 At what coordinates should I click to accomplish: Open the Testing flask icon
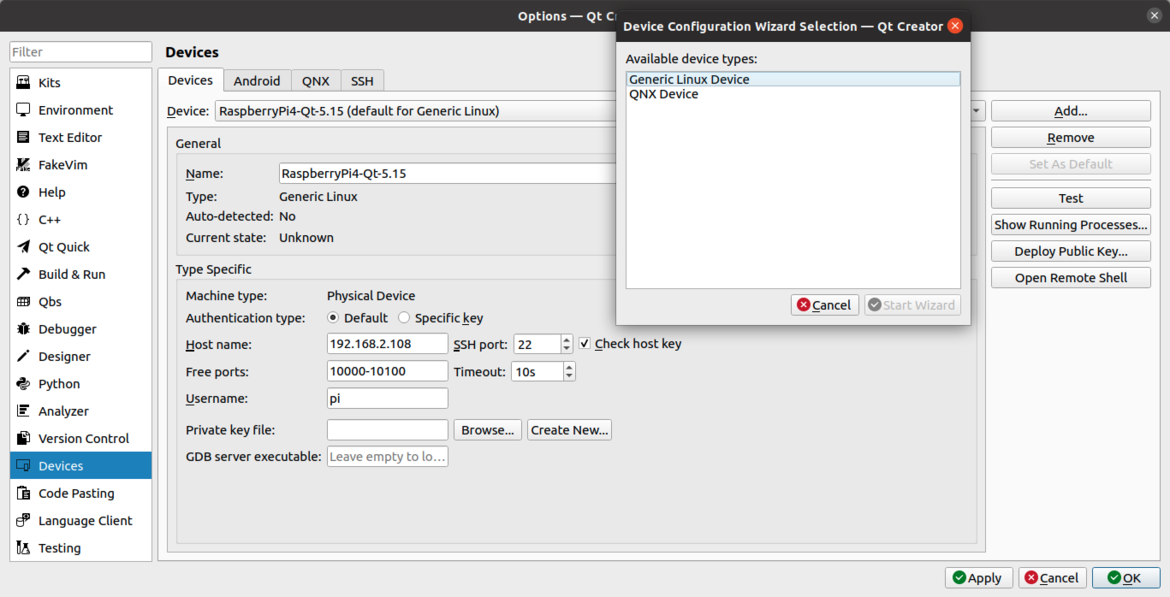[23, 548]
